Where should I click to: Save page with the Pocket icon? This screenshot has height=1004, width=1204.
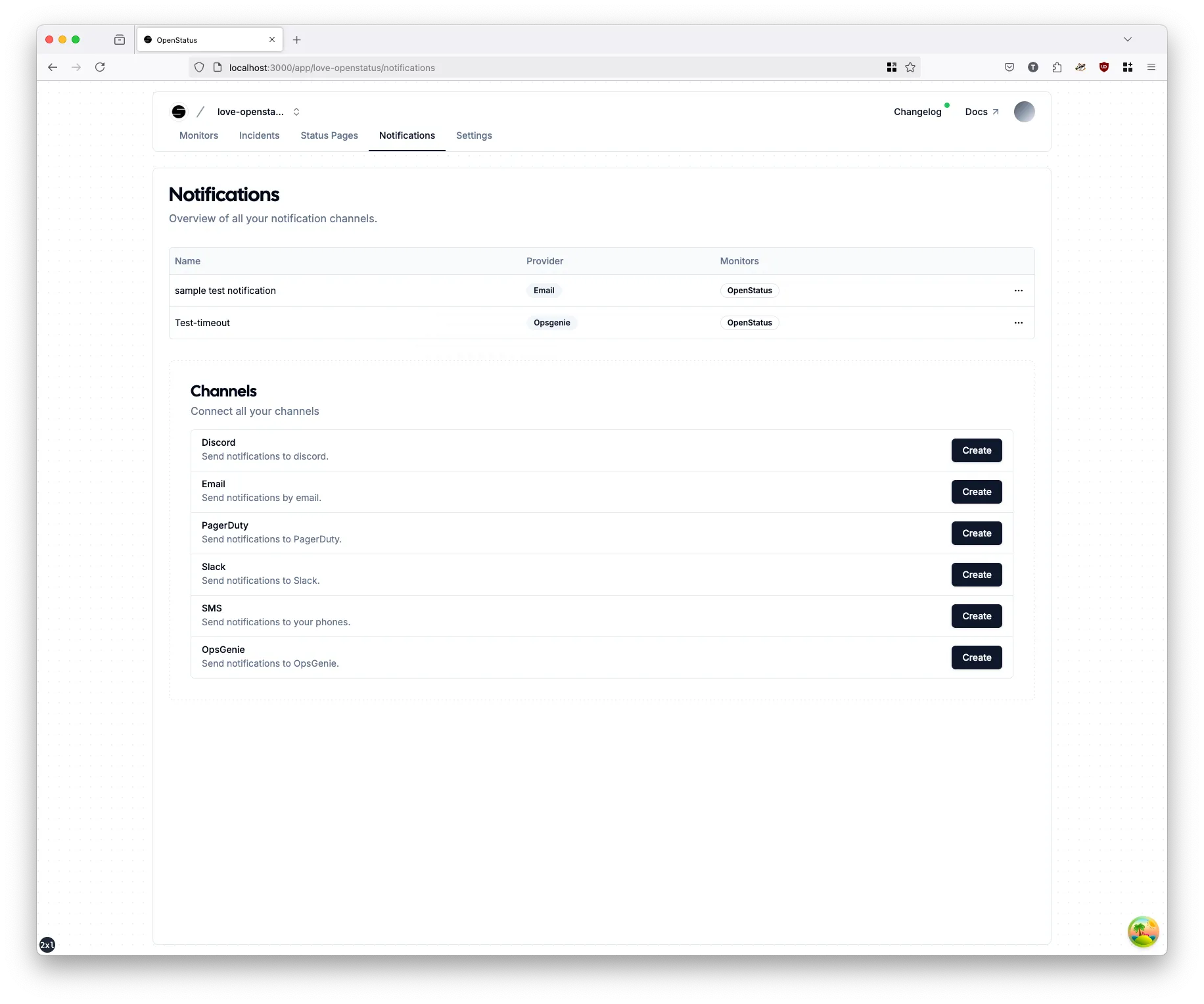(x=1009, y=67)
